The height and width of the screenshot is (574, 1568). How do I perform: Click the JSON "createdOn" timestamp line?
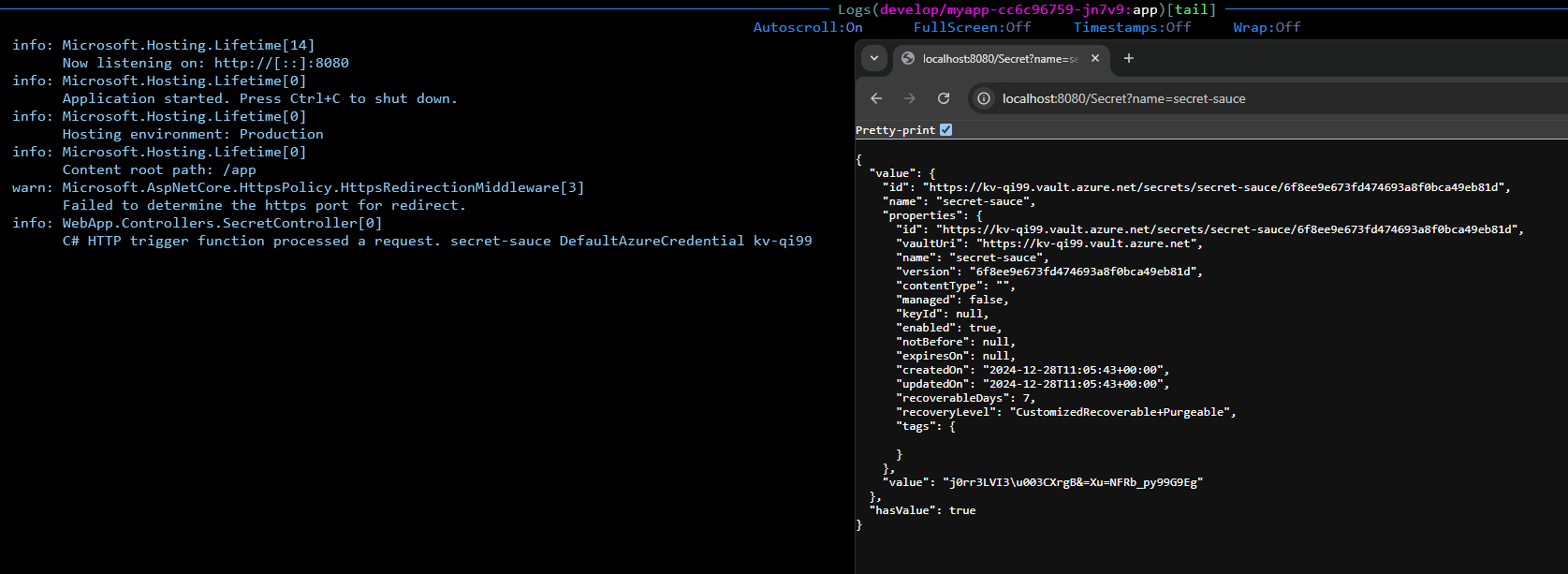1033,370
